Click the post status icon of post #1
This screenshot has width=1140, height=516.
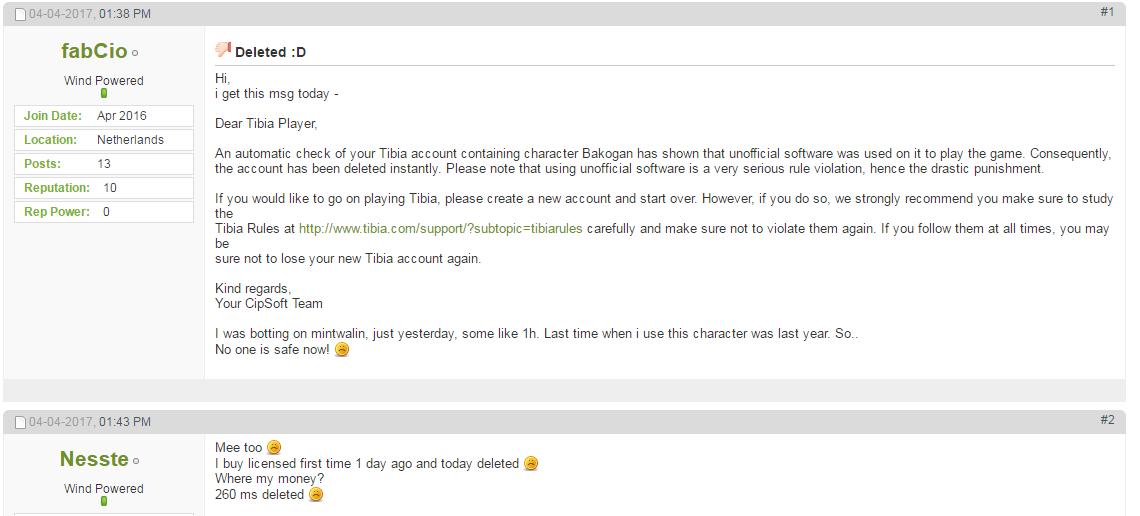(x=20, y=15)
